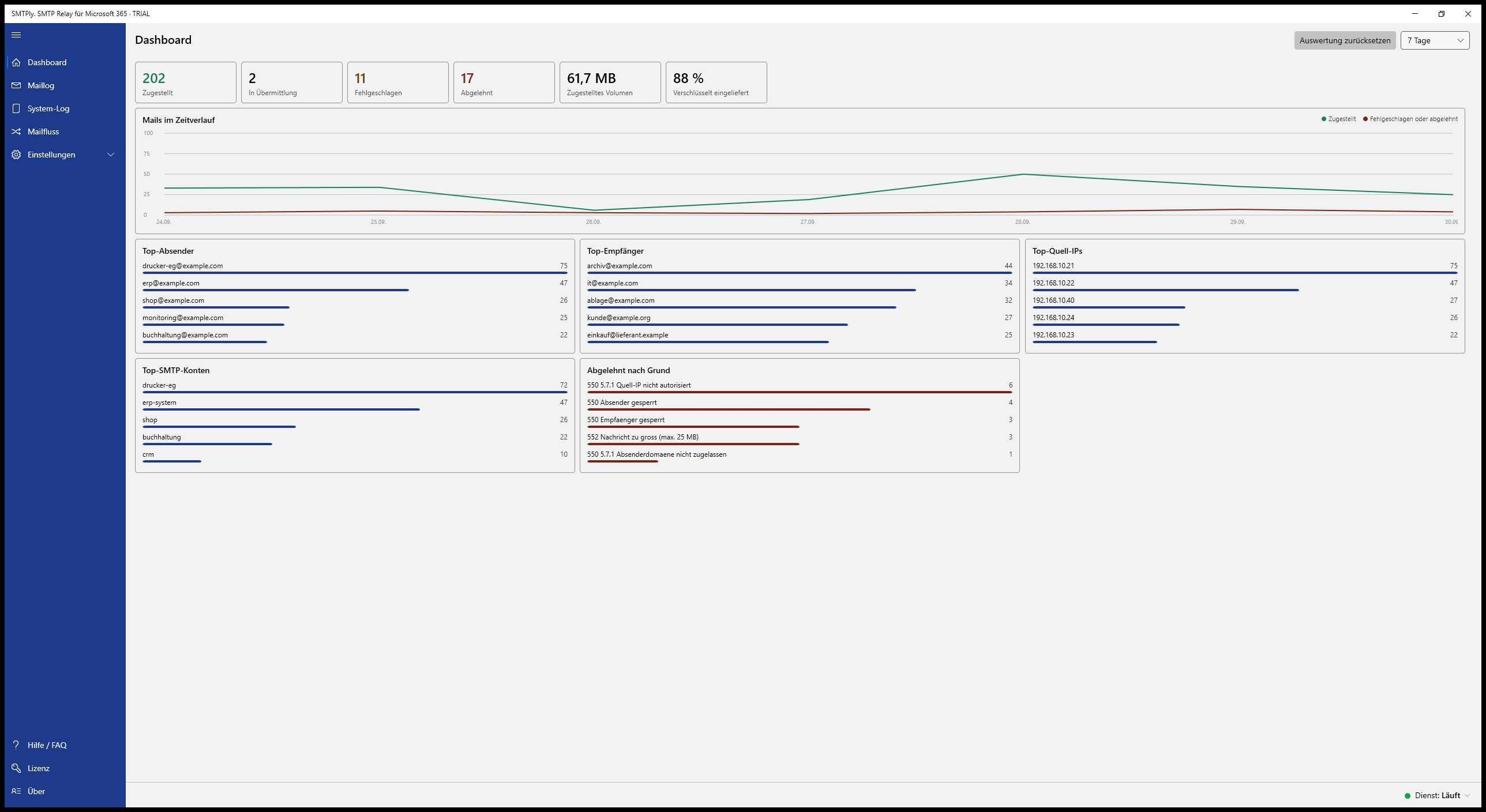Screen dimensions: 1486x812
Task: Go to the Lizenz page
Action: coord(65,768)
